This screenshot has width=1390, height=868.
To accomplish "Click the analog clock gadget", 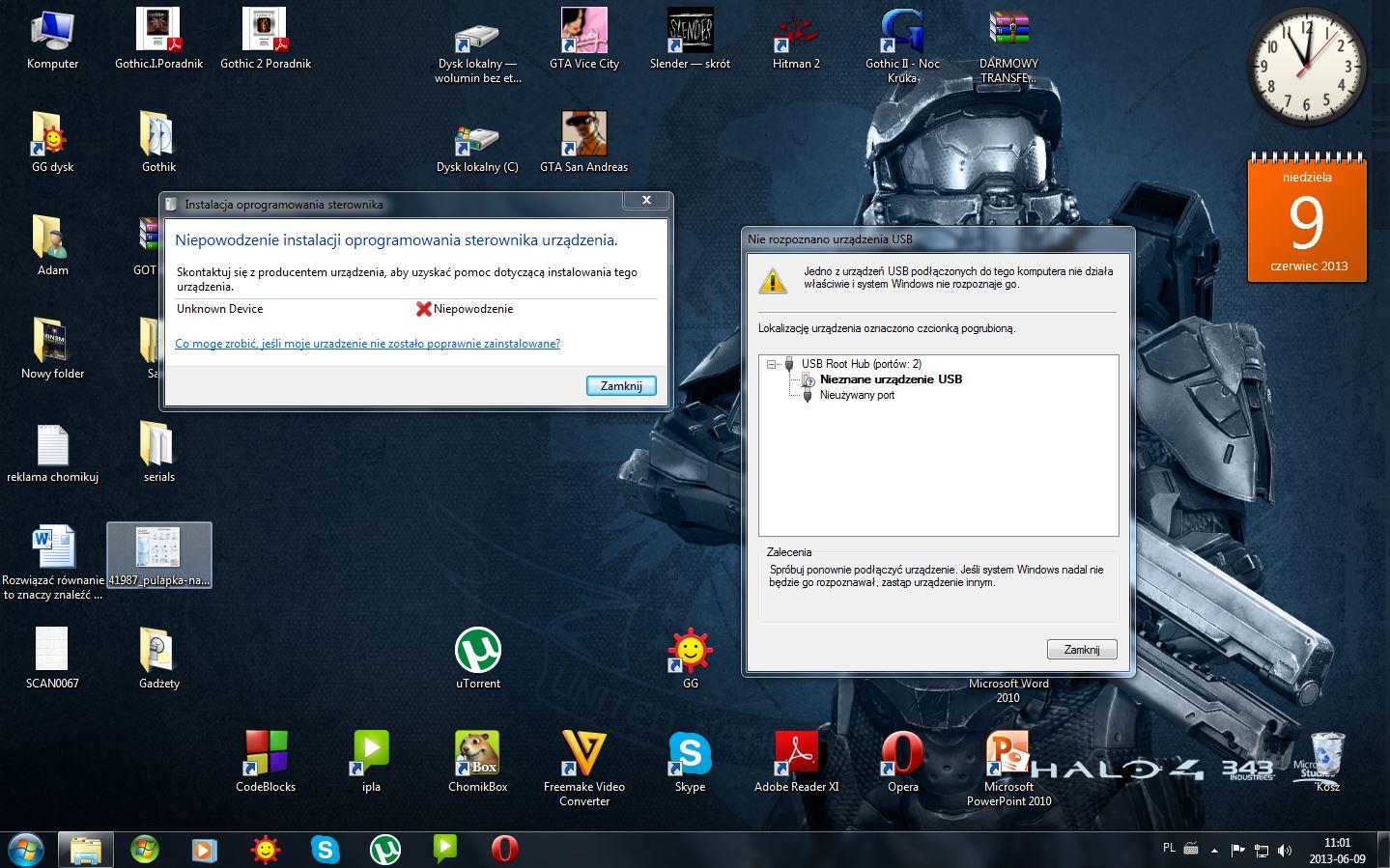I will tap(1307, 68).
